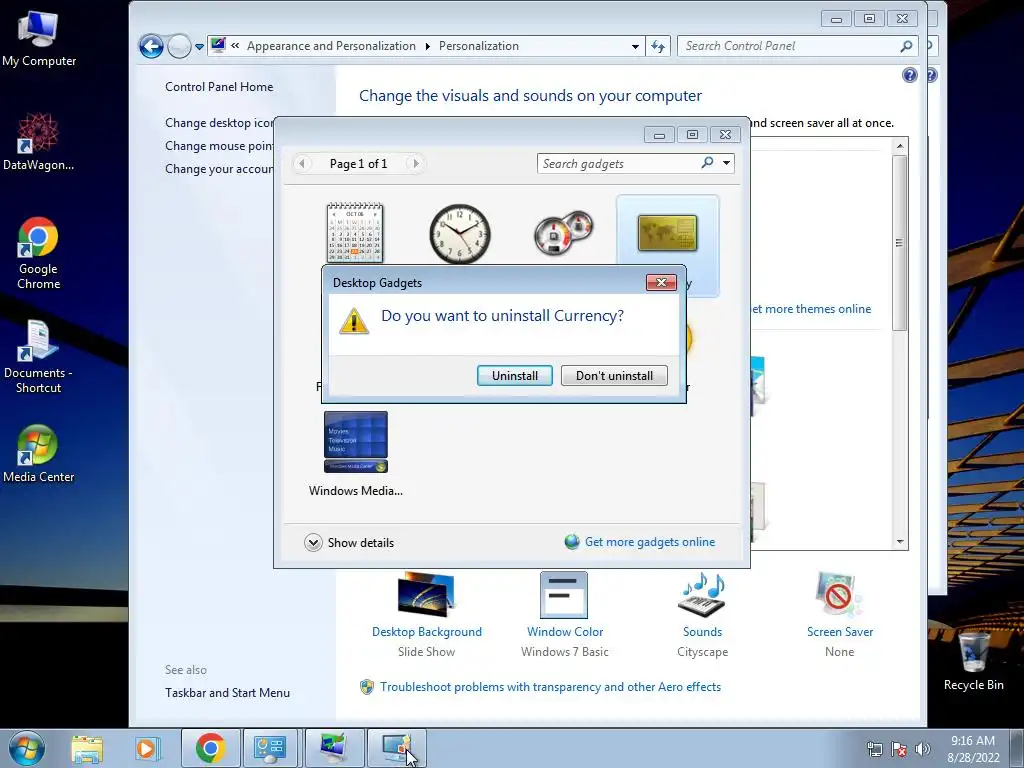Click the Back button in Control Panel
This screenshot has height=768, width=1024.
pyautogui.click(x=151, y=46)
